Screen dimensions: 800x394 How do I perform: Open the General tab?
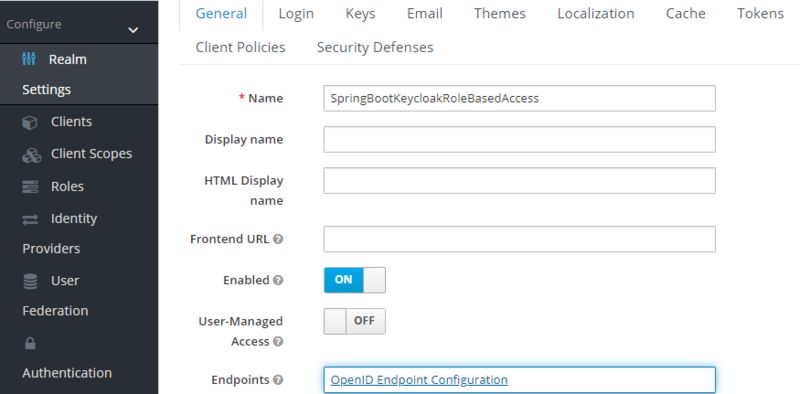[221, 14]
